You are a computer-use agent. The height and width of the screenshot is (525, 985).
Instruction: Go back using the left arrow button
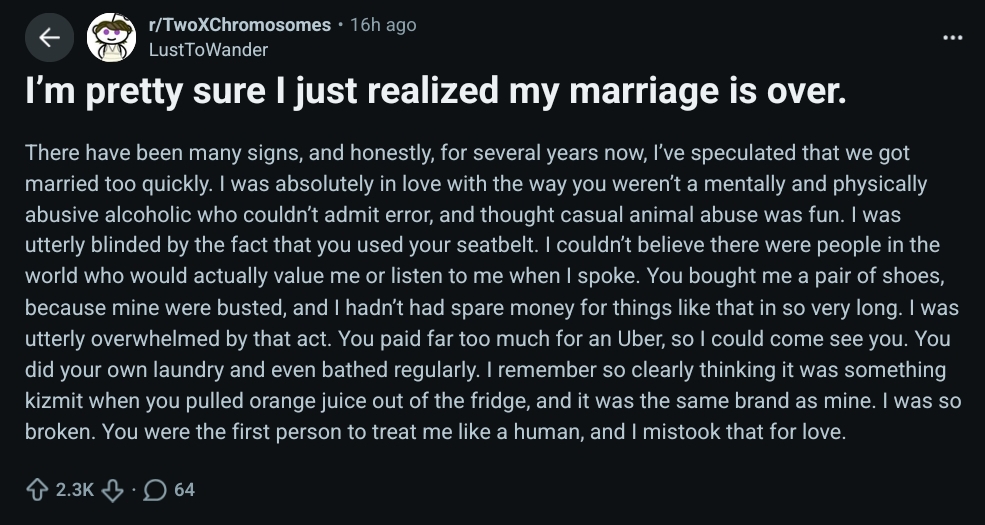click(x=49, y=38)
